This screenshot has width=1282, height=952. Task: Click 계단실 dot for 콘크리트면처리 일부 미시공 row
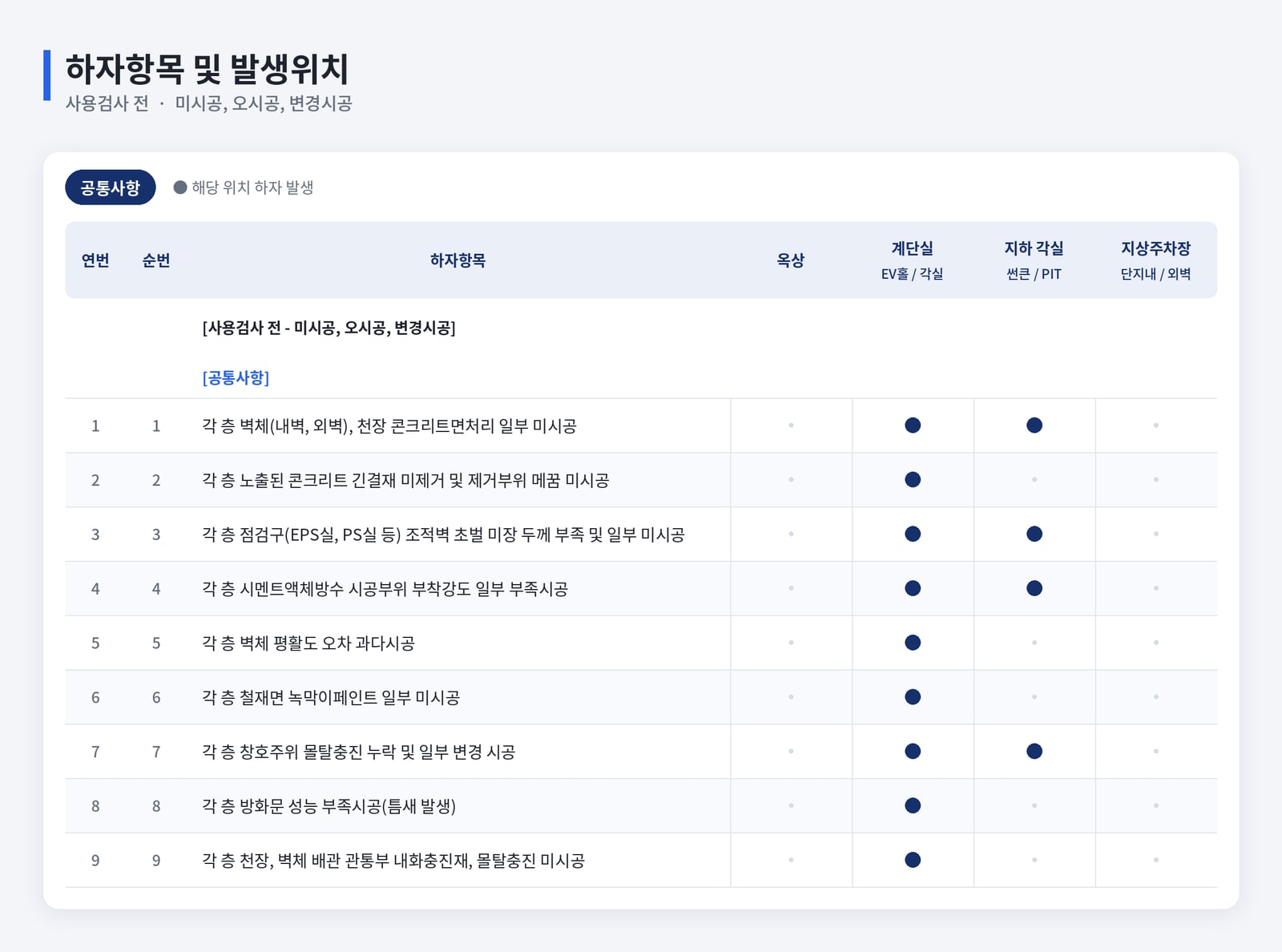913,426
